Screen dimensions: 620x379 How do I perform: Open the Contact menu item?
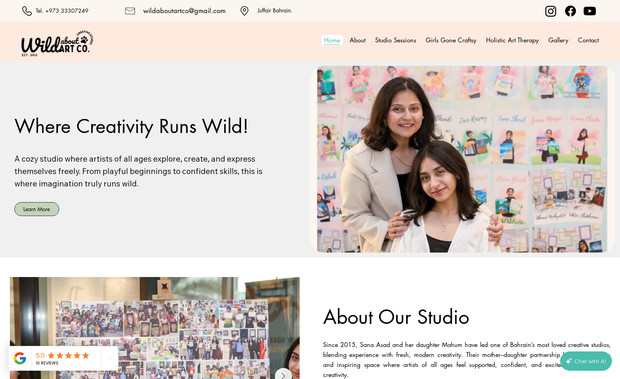588,40
